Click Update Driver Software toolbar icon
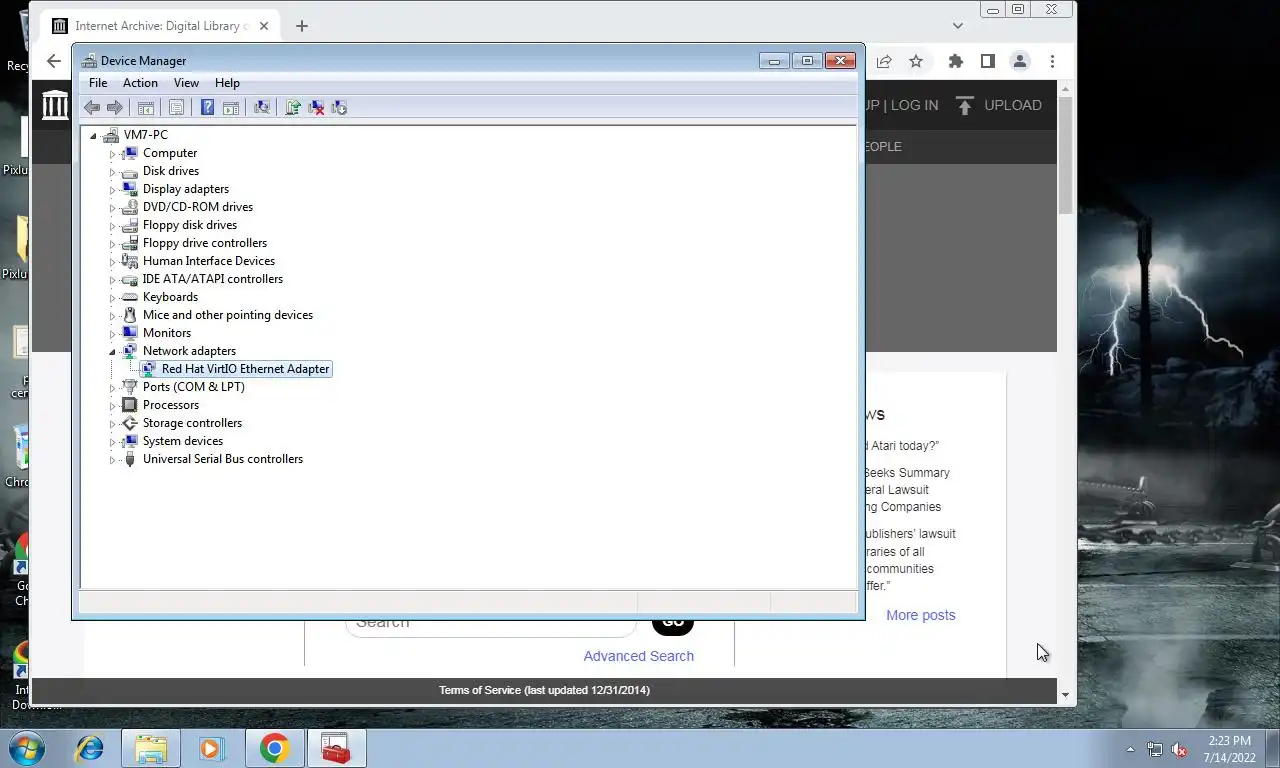 click(x=293, y=107)
